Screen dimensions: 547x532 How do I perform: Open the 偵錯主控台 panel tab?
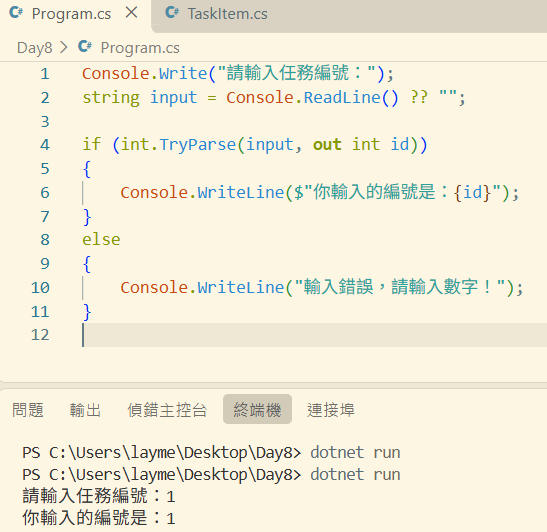coord(167,410)
